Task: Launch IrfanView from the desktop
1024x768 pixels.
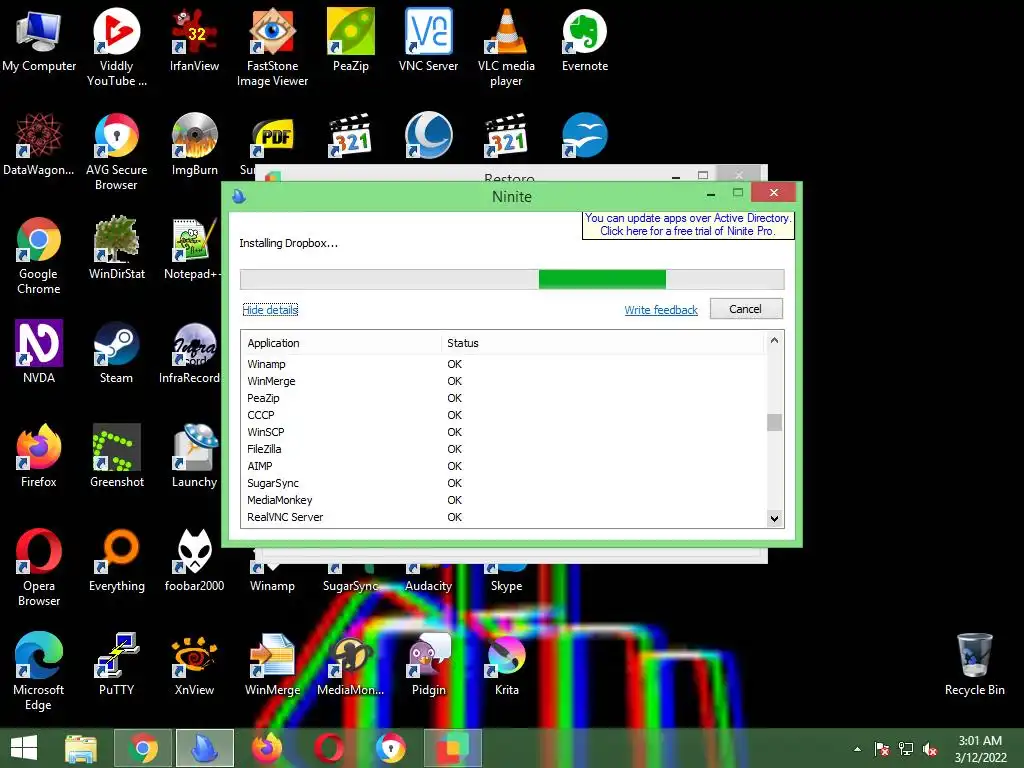Action: tap(194, 40)
